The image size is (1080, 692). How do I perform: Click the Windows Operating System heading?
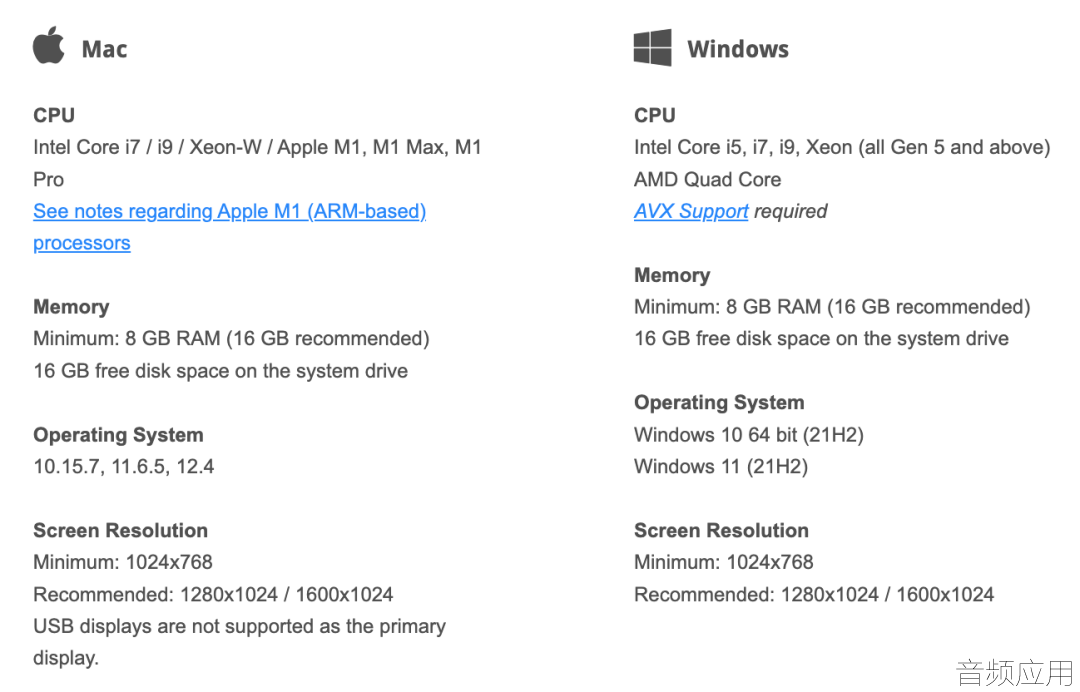pyautogui.click(x=719, y=403)
